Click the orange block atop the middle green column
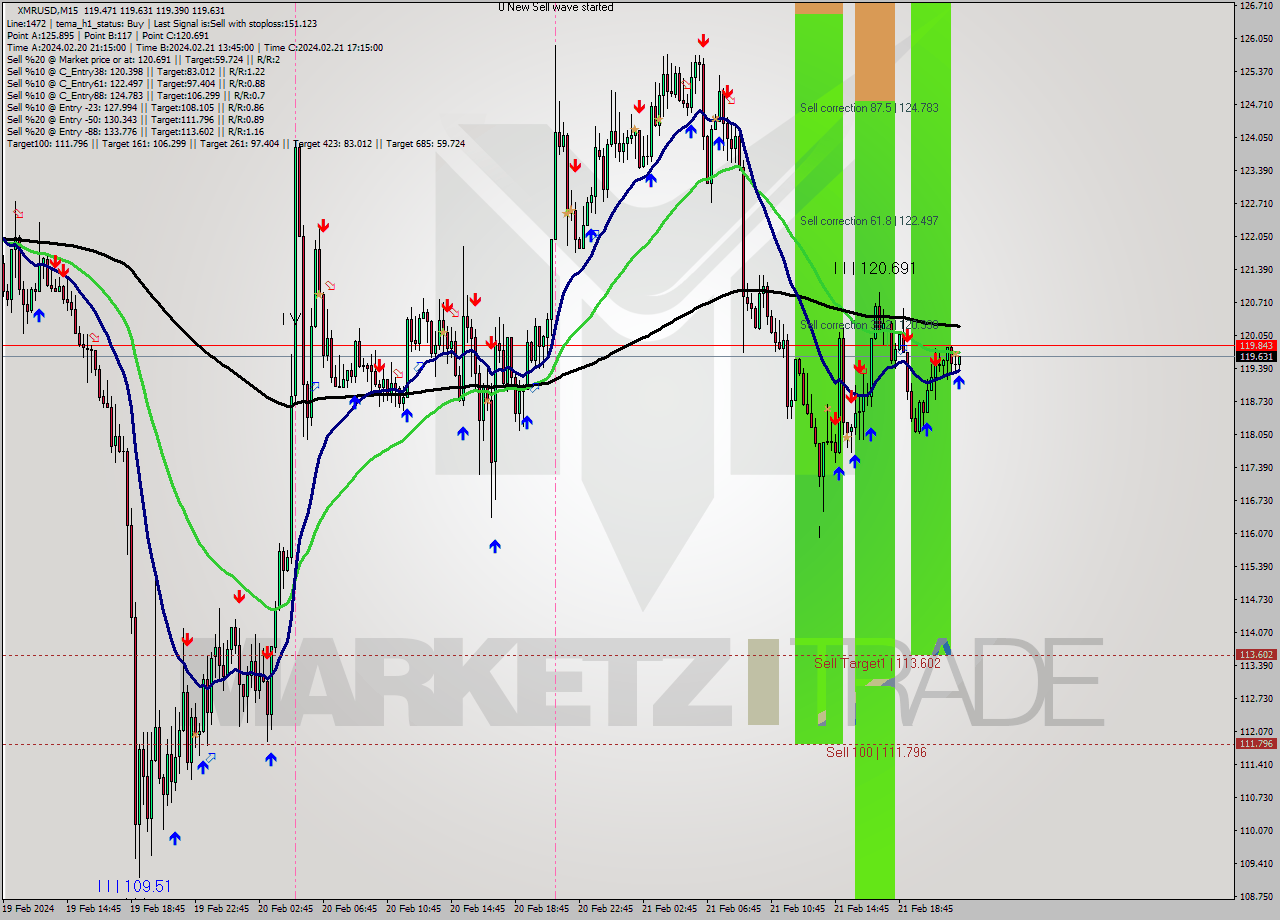The height and width of the screenshot is (920, 1280). click(x=875, y=51)
